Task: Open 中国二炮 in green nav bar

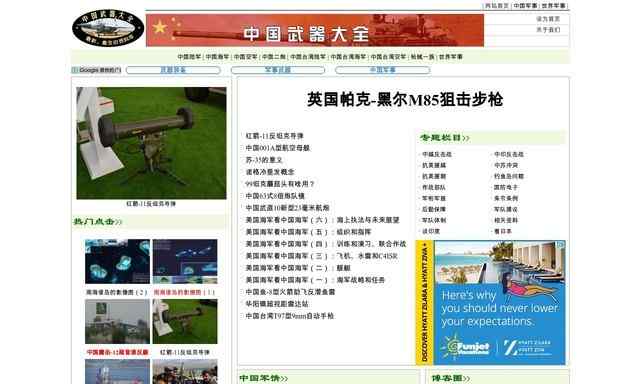Action: [x=273, y=57]
